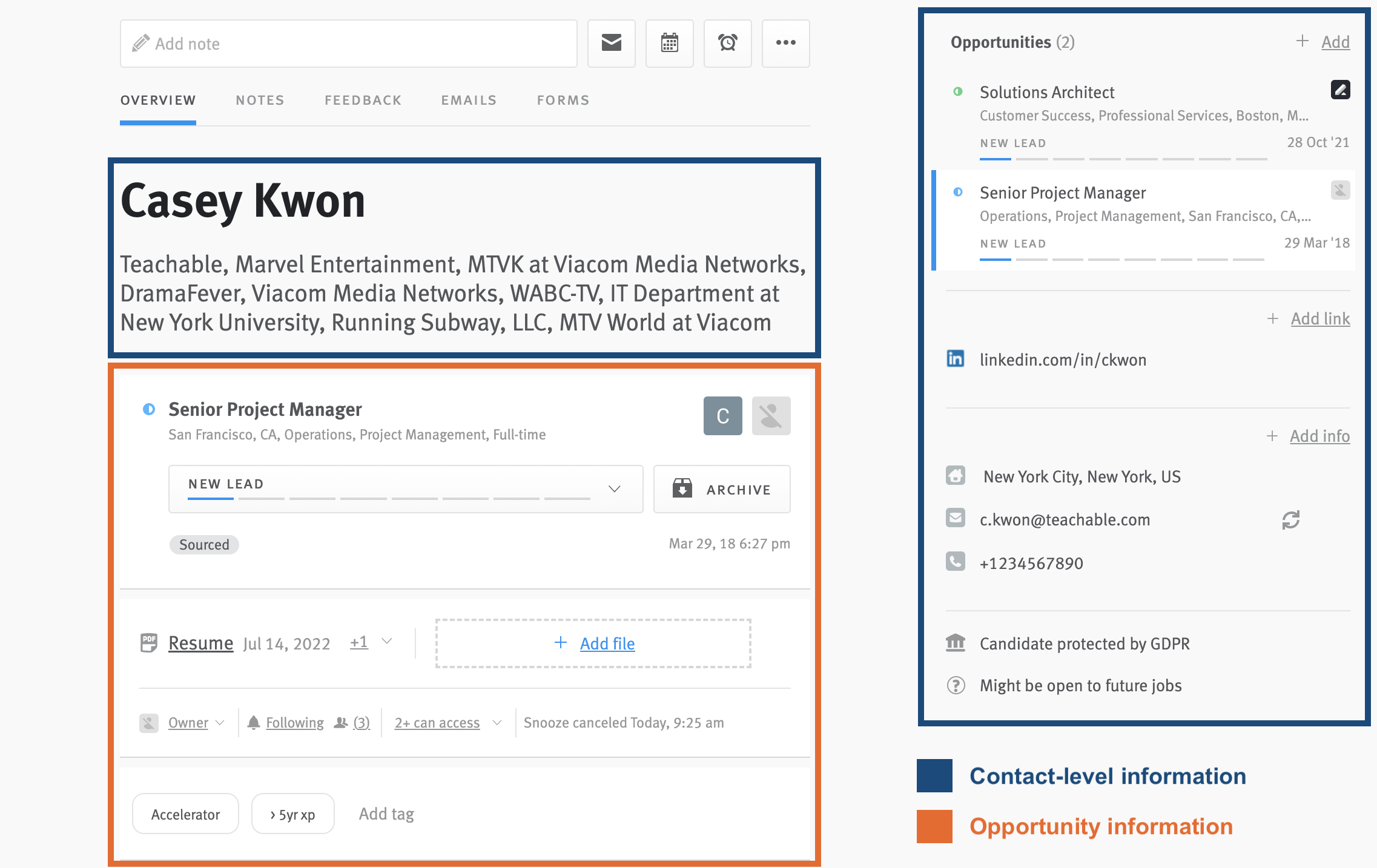Open the email compose envelope icon

tap(611, 43)
